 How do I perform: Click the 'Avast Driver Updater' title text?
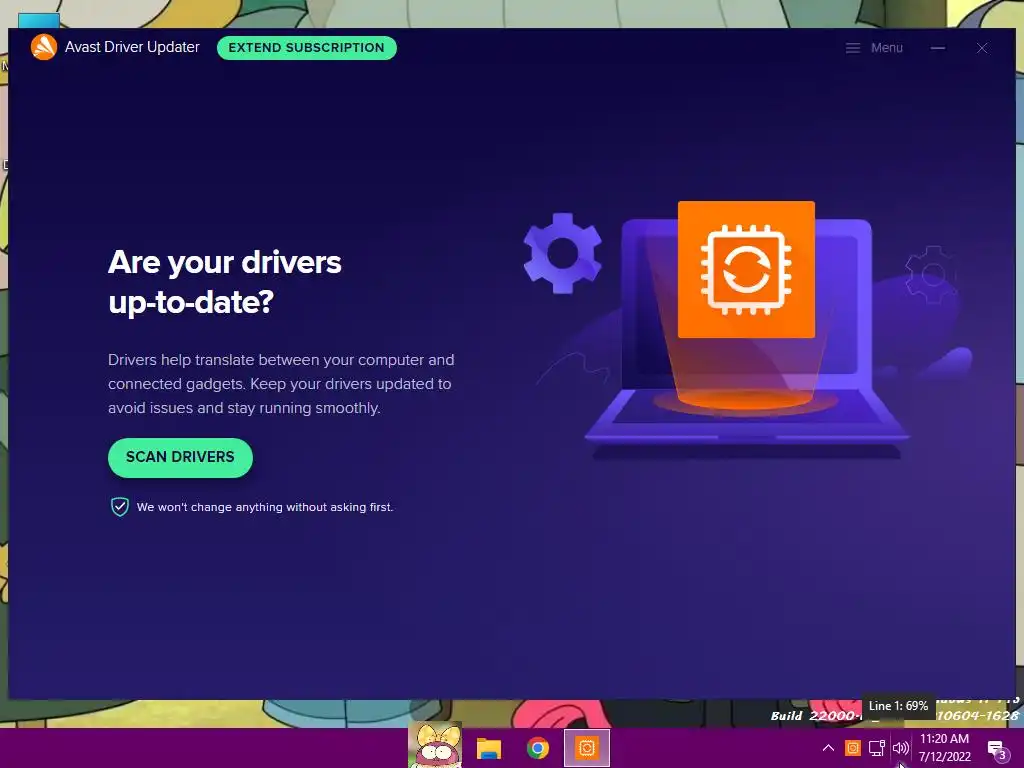[132, 47]
